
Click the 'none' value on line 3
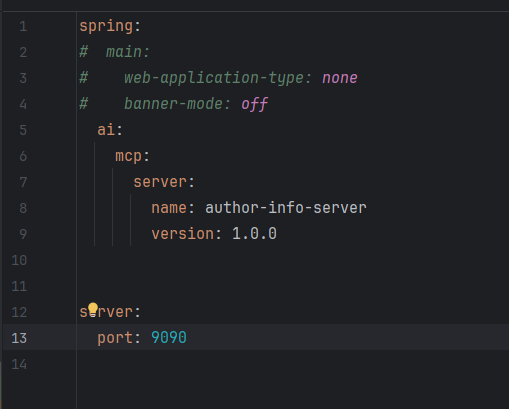[340, 78]
